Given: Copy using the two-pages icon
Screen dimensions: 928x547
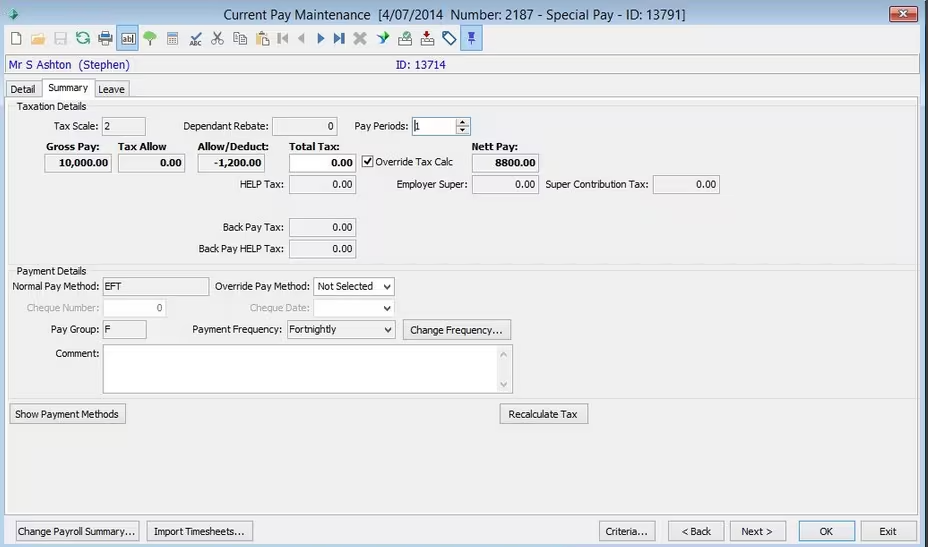Looking at the screenshot, I should [240, 38].
